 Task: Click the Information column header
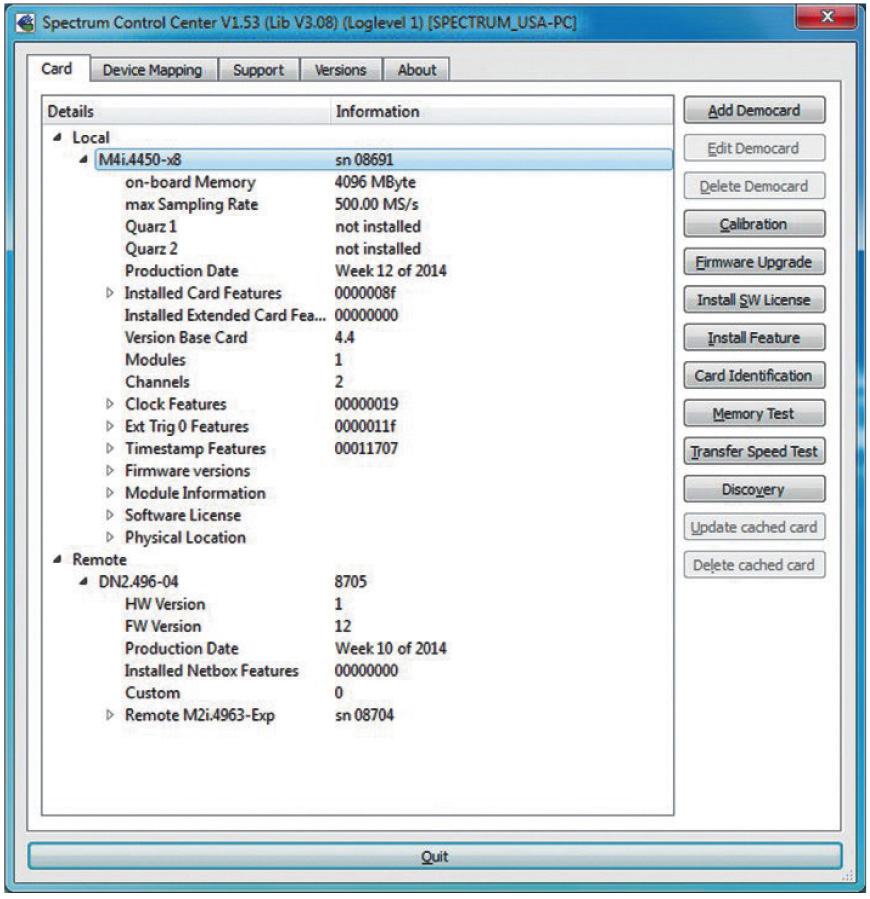point(502,111)
